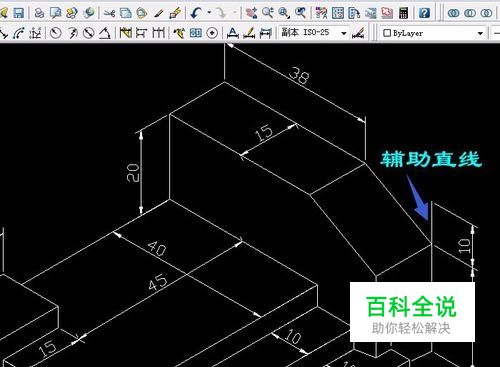Click the 3D DWF globe icon
500x367 pixels.
88,13
